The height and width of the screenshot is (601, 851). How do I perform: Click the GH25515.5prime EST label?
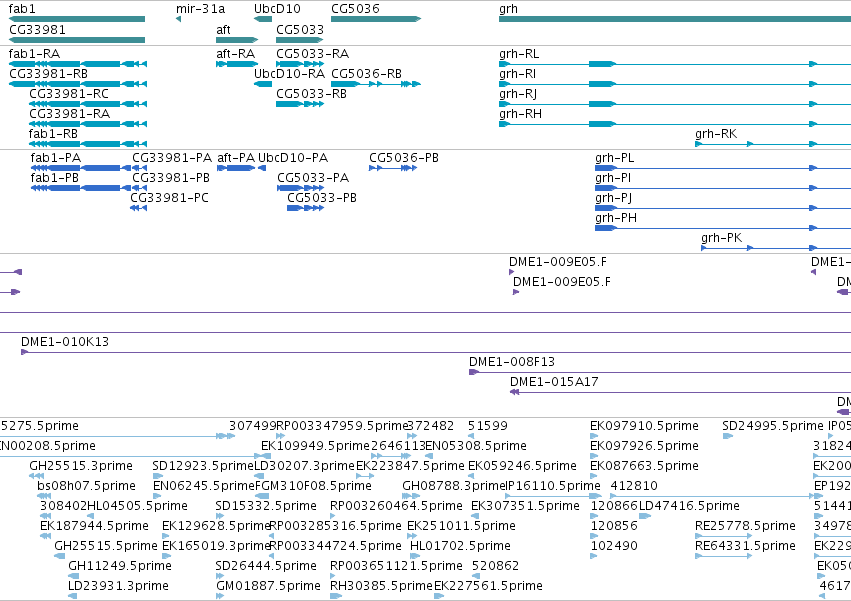tap(106, 546)
